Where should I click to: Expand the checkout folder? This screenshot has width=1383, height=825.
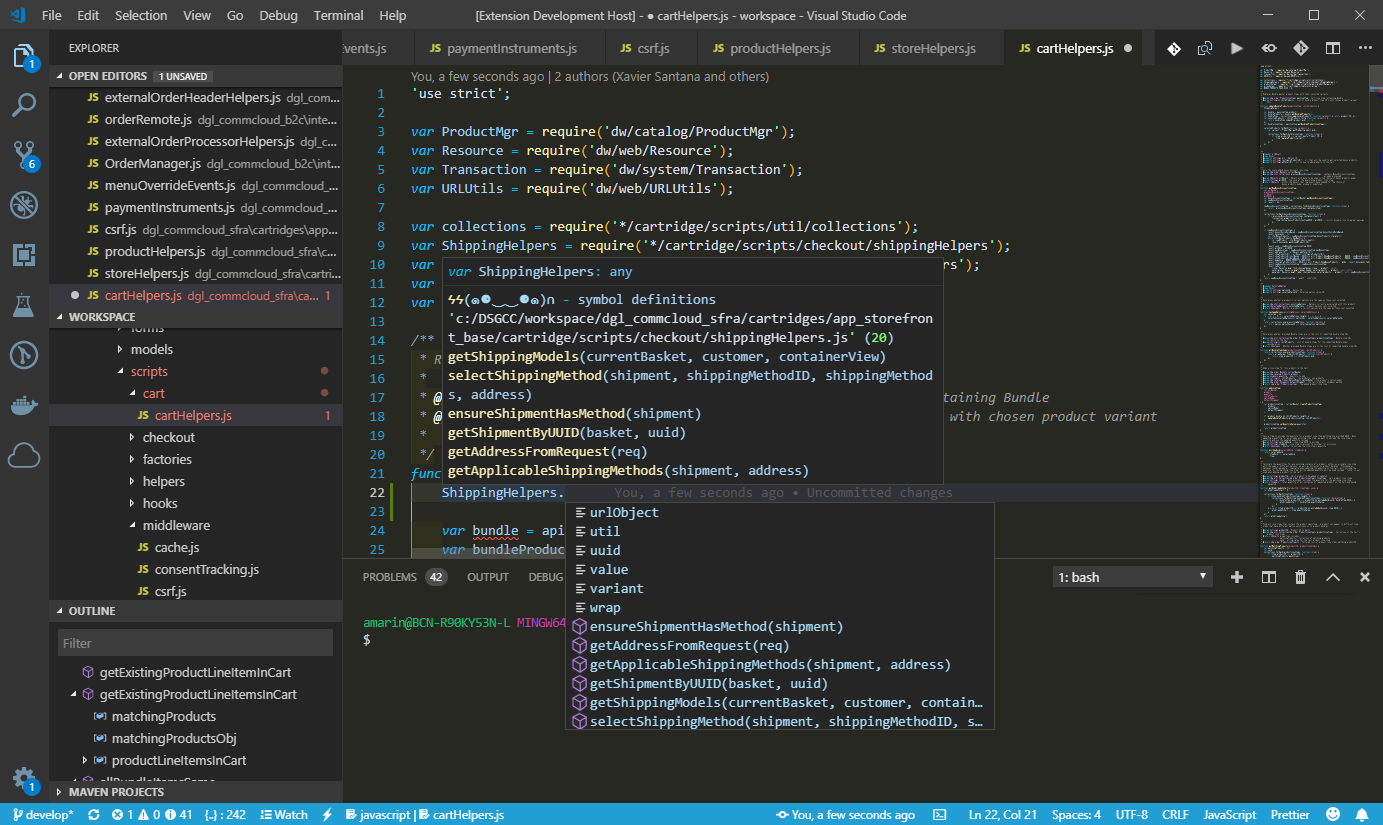169,437
